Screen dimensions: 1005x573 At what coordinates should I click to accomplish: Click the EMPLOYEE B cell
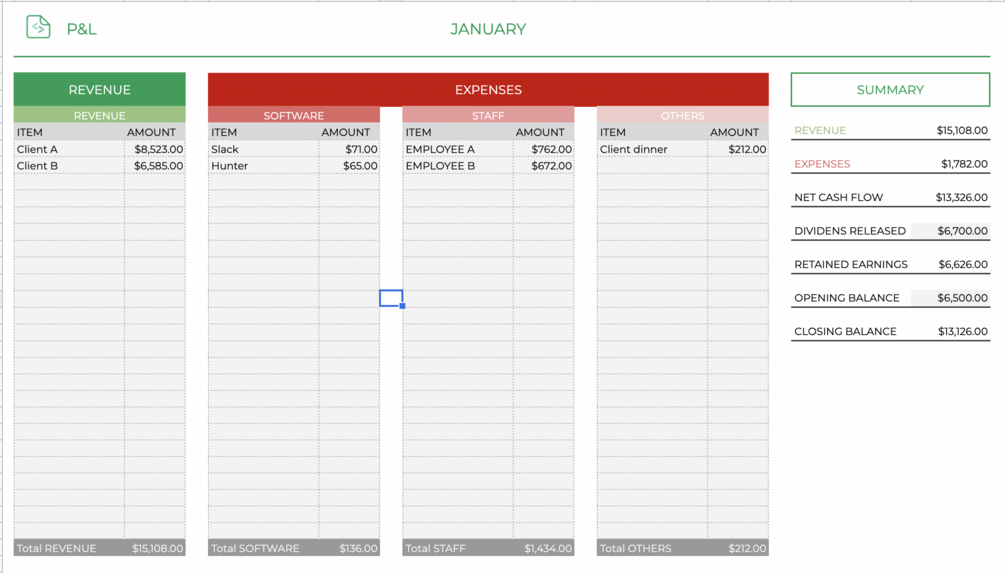click(x=458, y=165)
